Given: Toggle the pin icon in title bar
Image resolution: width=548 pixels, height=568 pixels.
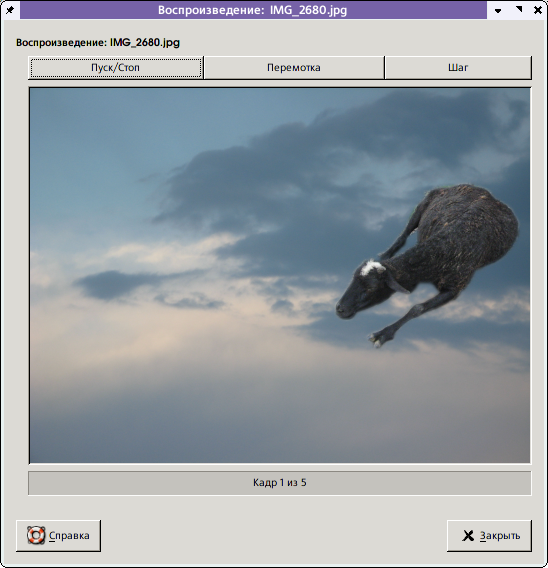Looking at the screenshot, I should point(10,10).
